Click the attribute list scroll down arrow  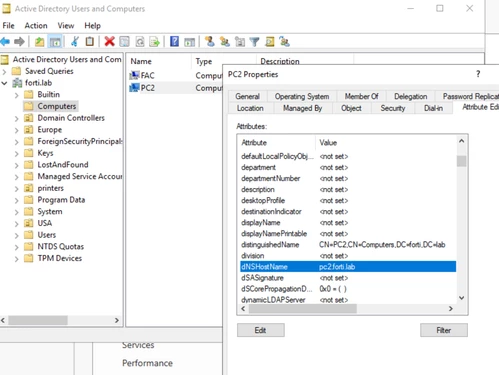click(x=461, y=298)
